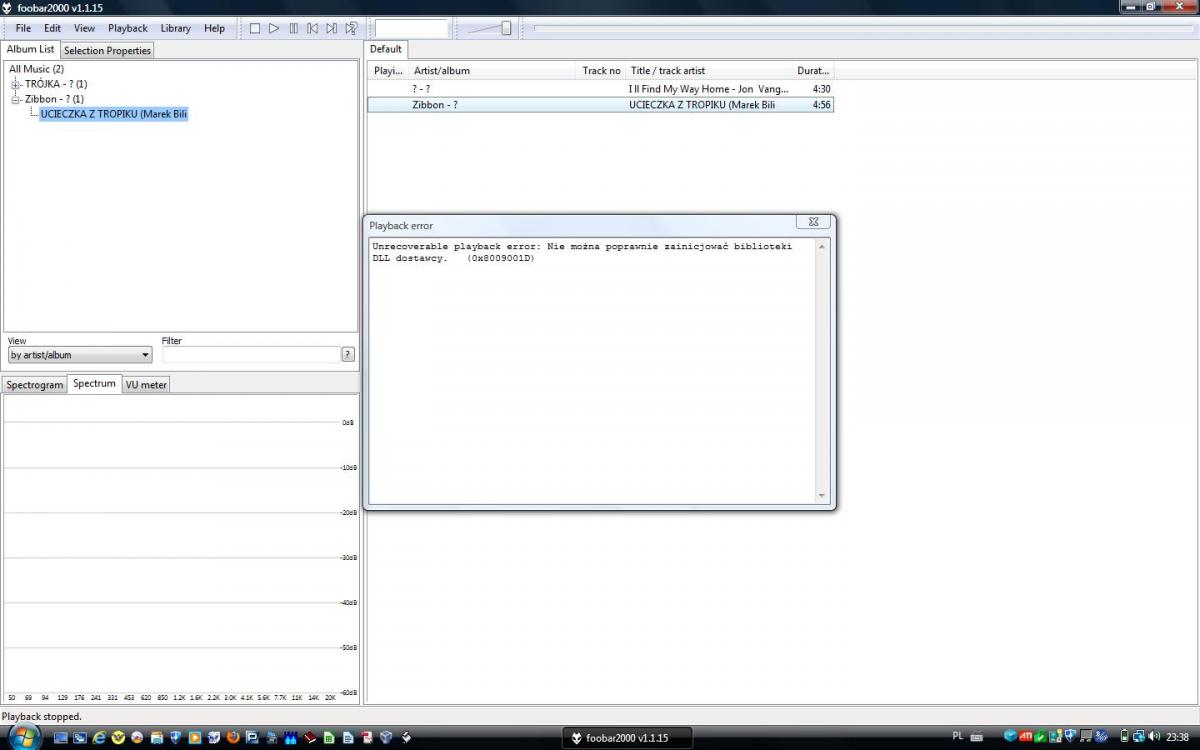This screenshot has height=750, width=1200.
Task: Select TRÓJKA - ? (1) in album list
Action: [x=56, y=84]
